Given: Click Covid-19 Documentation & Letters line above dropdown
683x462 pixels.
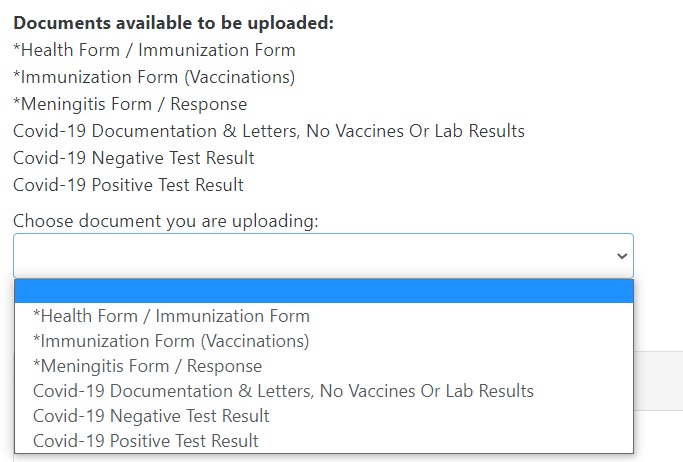Looking at the screenshot, I should point(269,131).
